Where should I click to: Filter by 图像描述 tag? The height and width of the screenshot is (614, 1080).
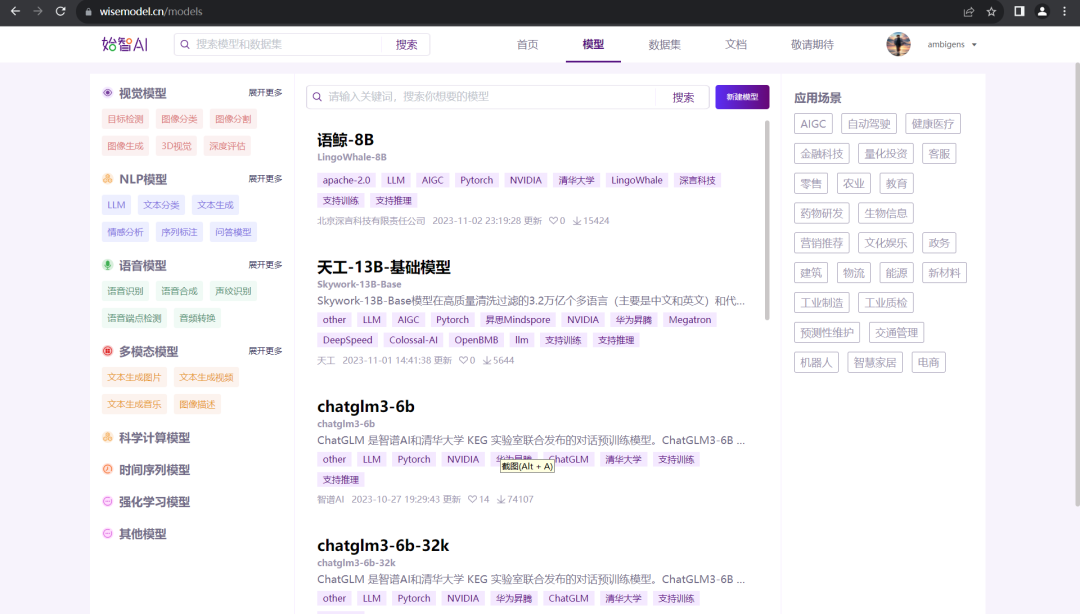[197, 404]
